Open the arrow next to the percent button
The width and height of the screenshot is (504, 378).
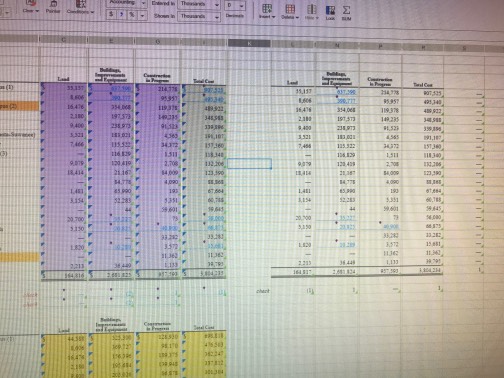pos(142,15)
